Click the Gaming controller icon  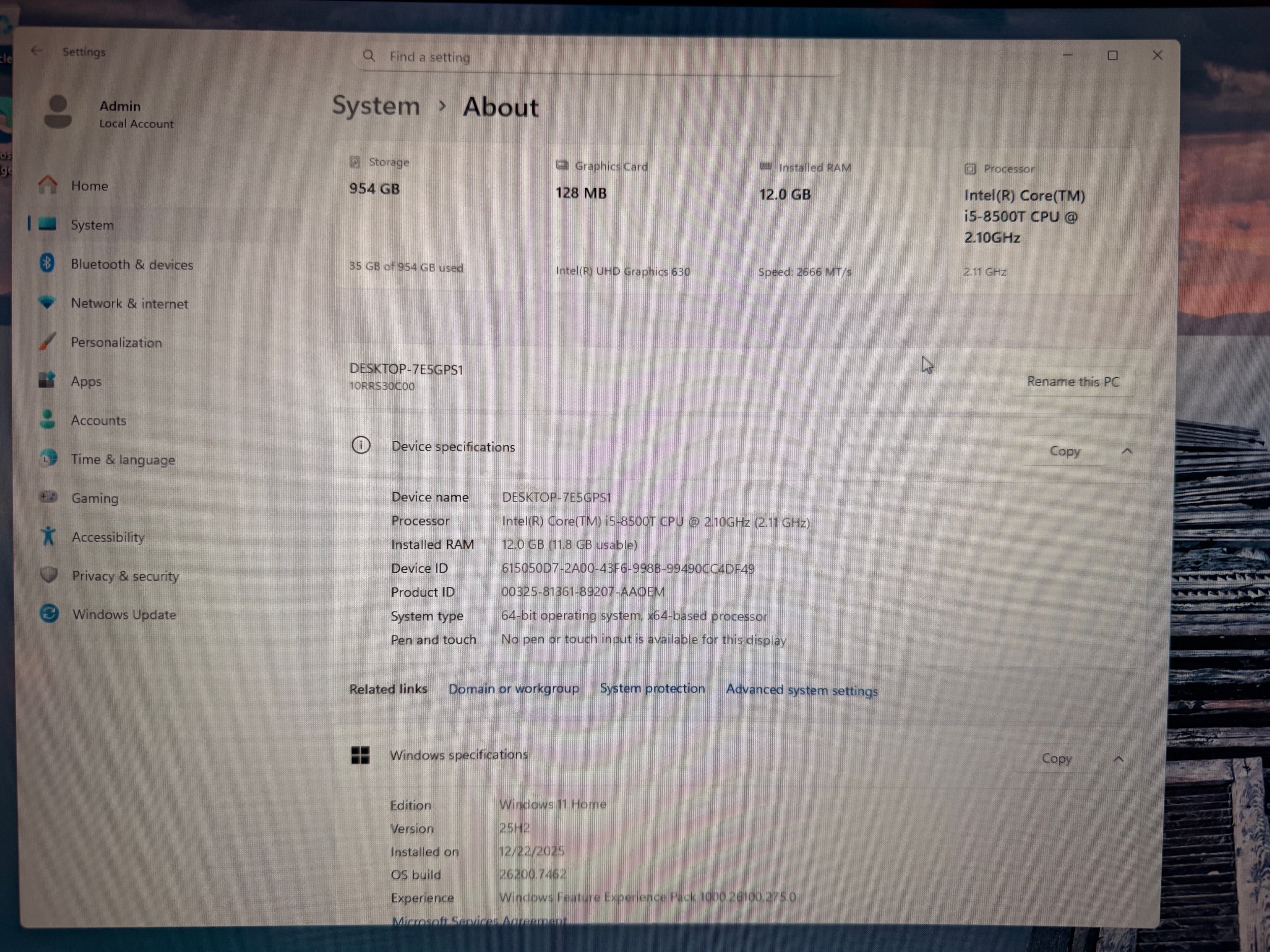coord(48,497)
